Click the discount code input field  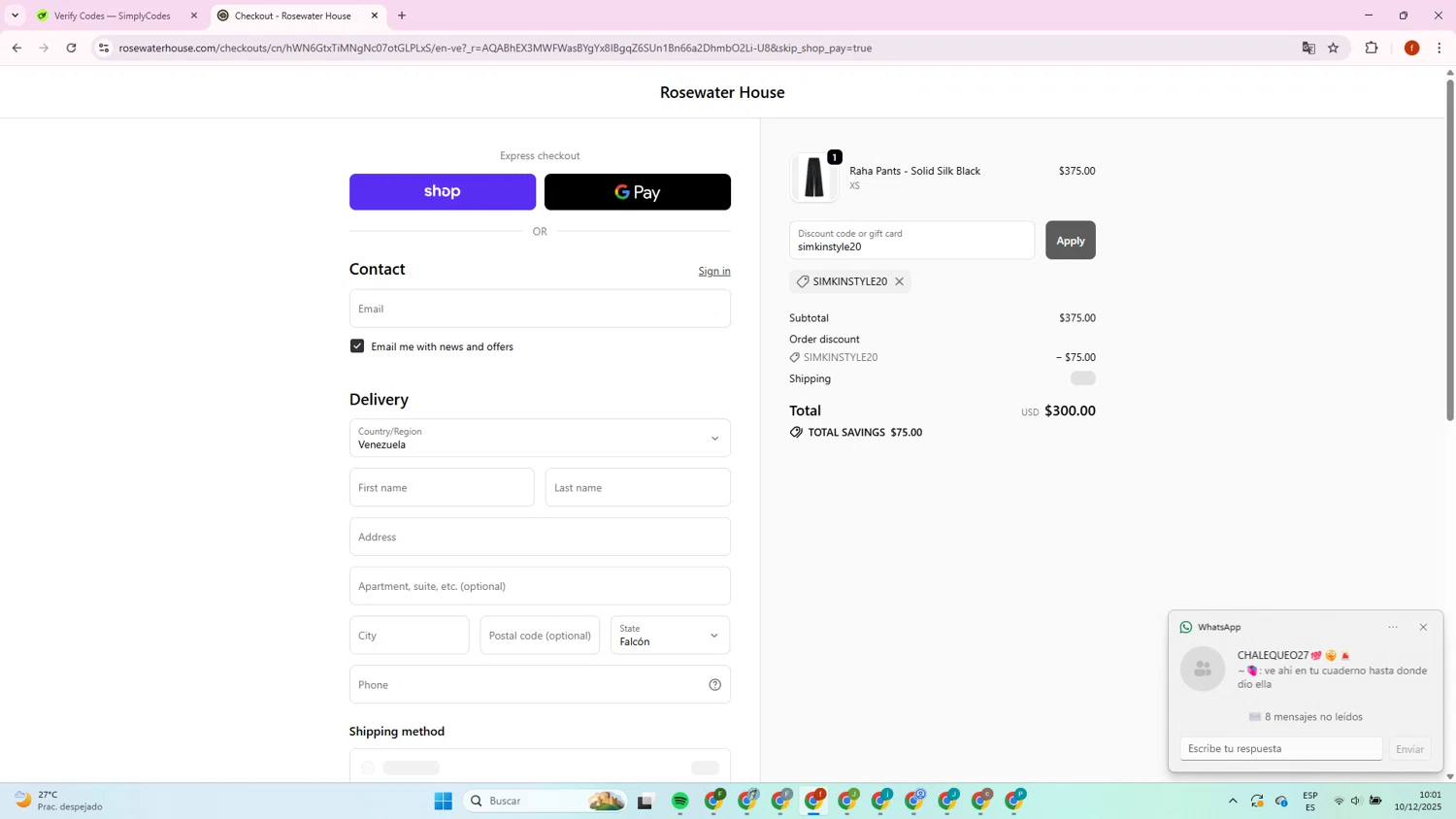tap(911, 241)
